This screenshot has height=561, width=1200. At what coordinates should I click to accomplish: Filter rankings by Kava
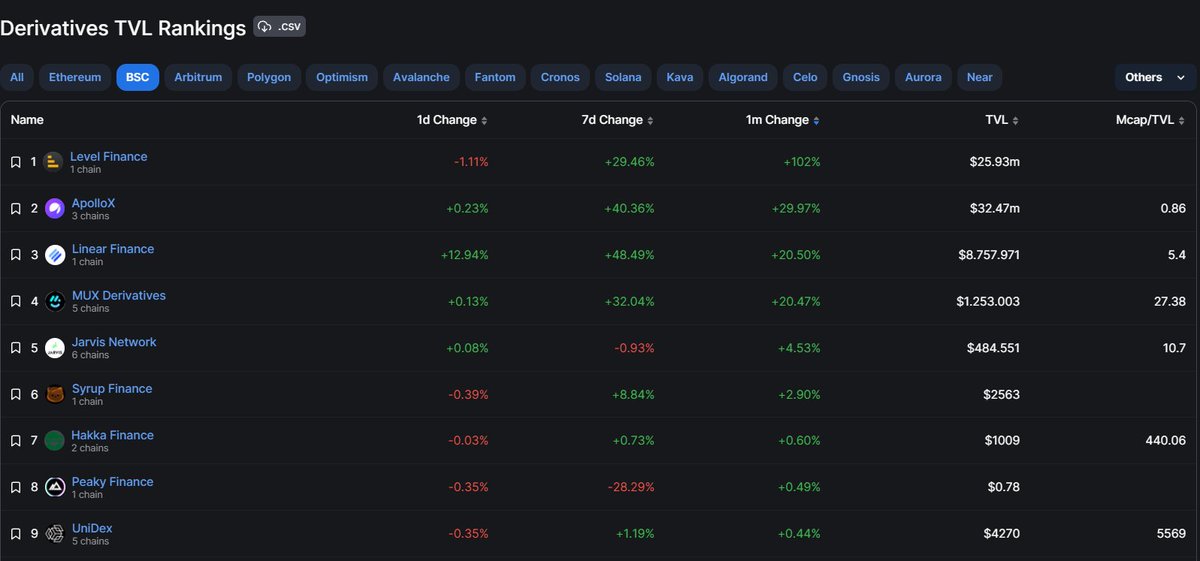(680, 77)
